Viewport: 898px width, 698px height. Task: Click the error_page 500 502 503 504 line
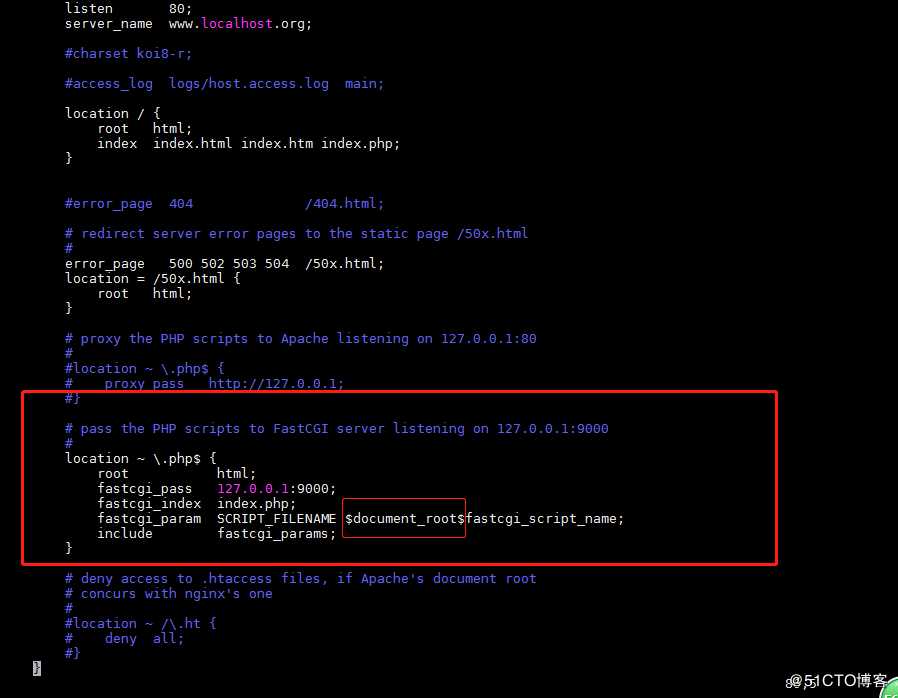click(224, 263)
